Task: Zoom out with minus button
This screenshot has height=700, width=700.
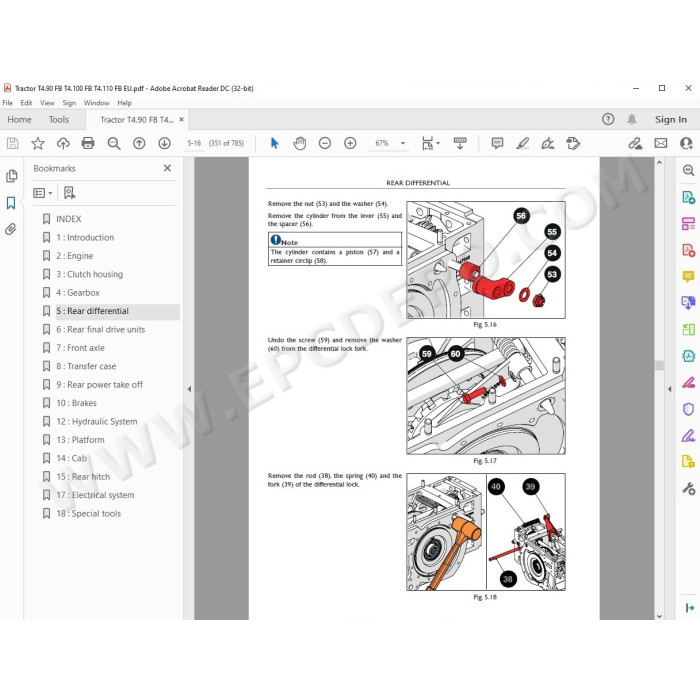Action: tap(325, 143)
